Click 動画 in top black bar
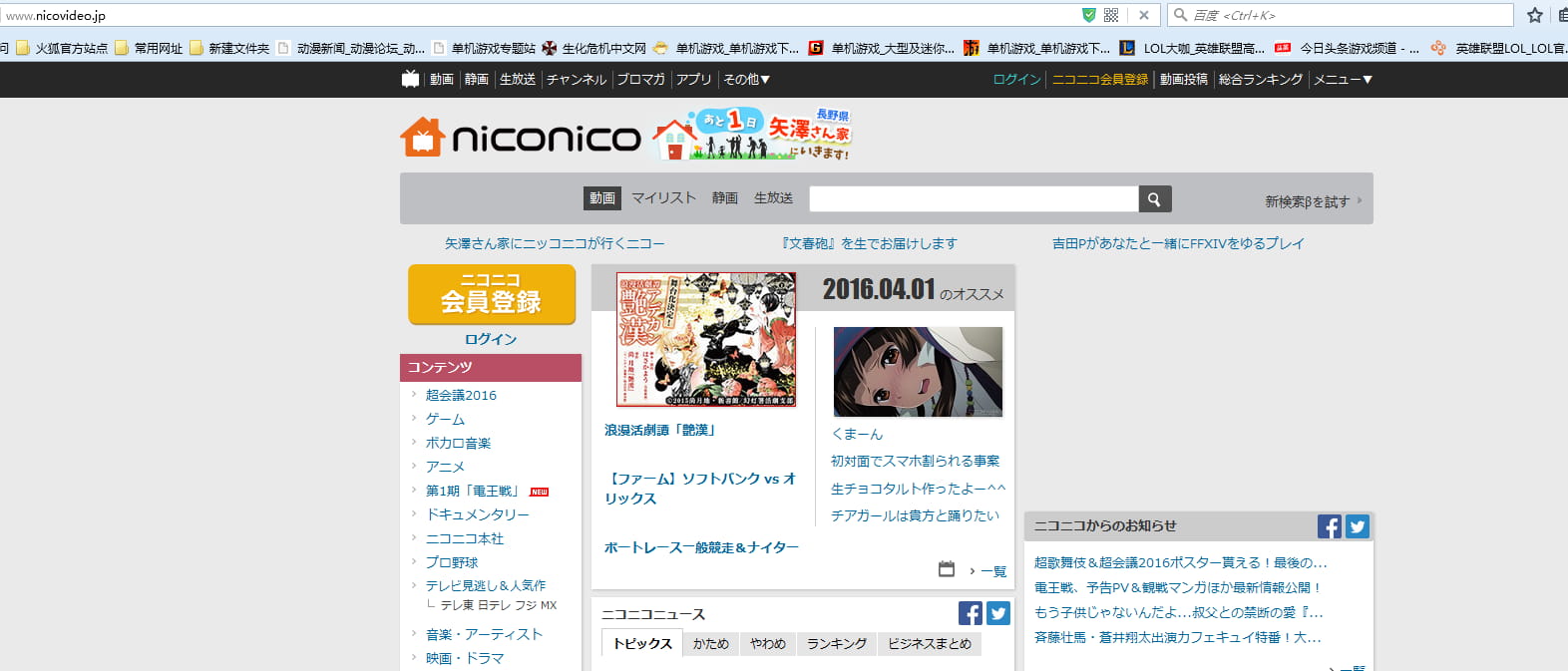This screenshot has width=1568, height=671. pyautogui.click(x=442, y=79)
